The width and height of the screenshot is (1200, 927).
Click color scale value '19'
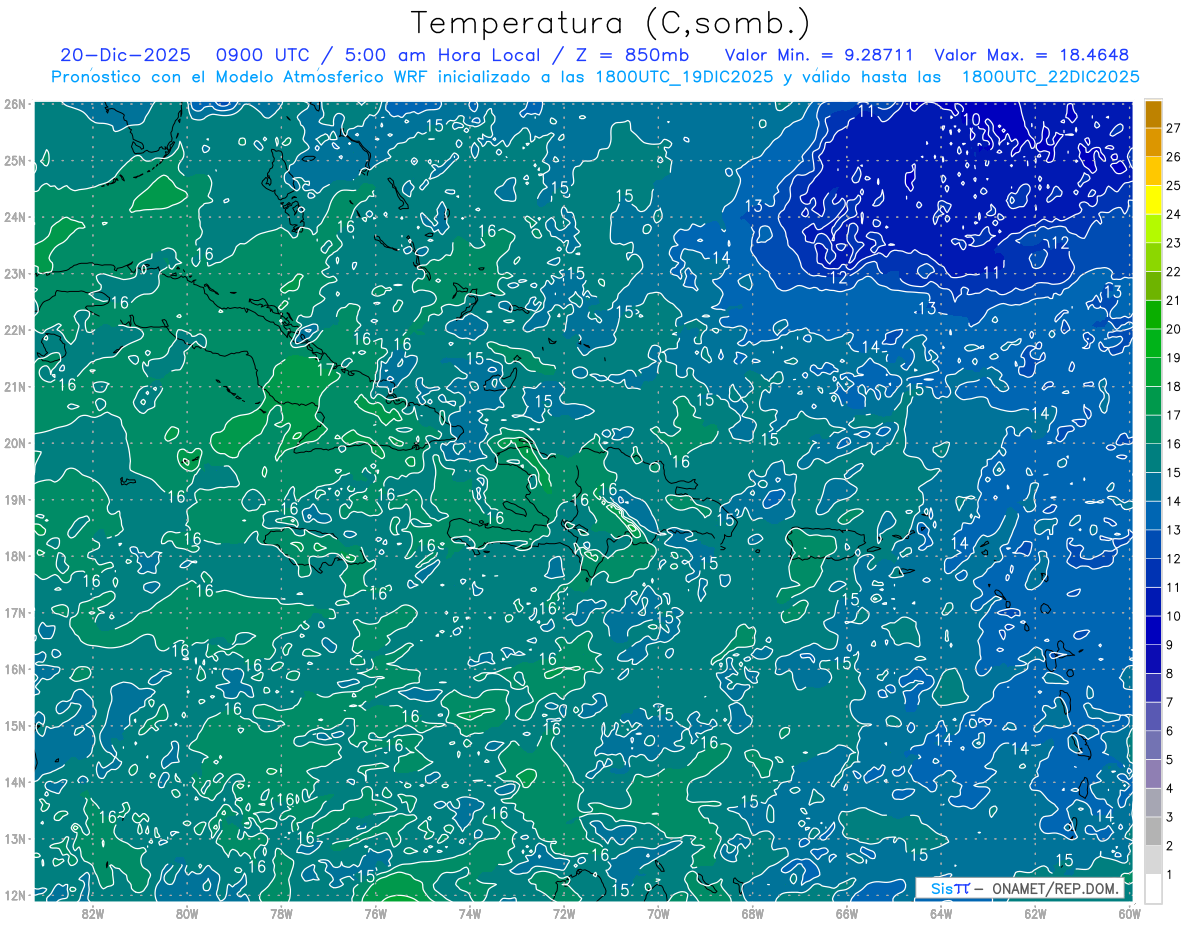tap(1174, 358)
